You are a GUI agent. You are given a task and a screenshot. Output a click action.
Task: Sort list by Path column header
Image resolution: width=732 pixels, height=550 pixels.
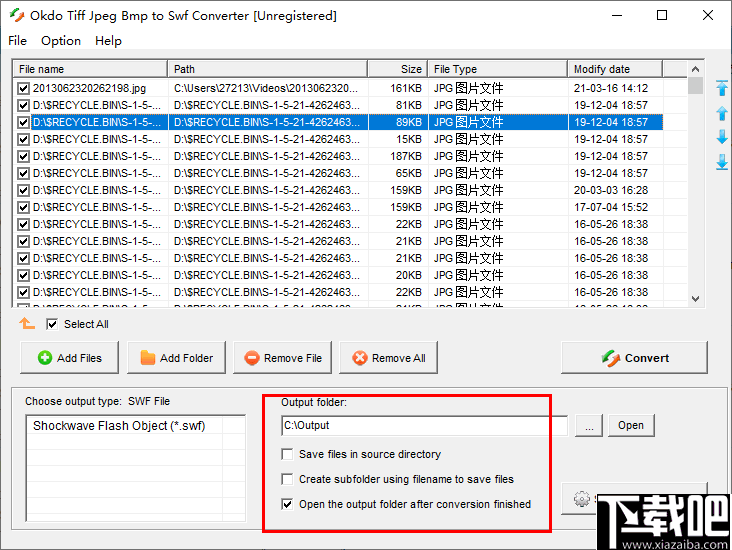pos(267,69)
